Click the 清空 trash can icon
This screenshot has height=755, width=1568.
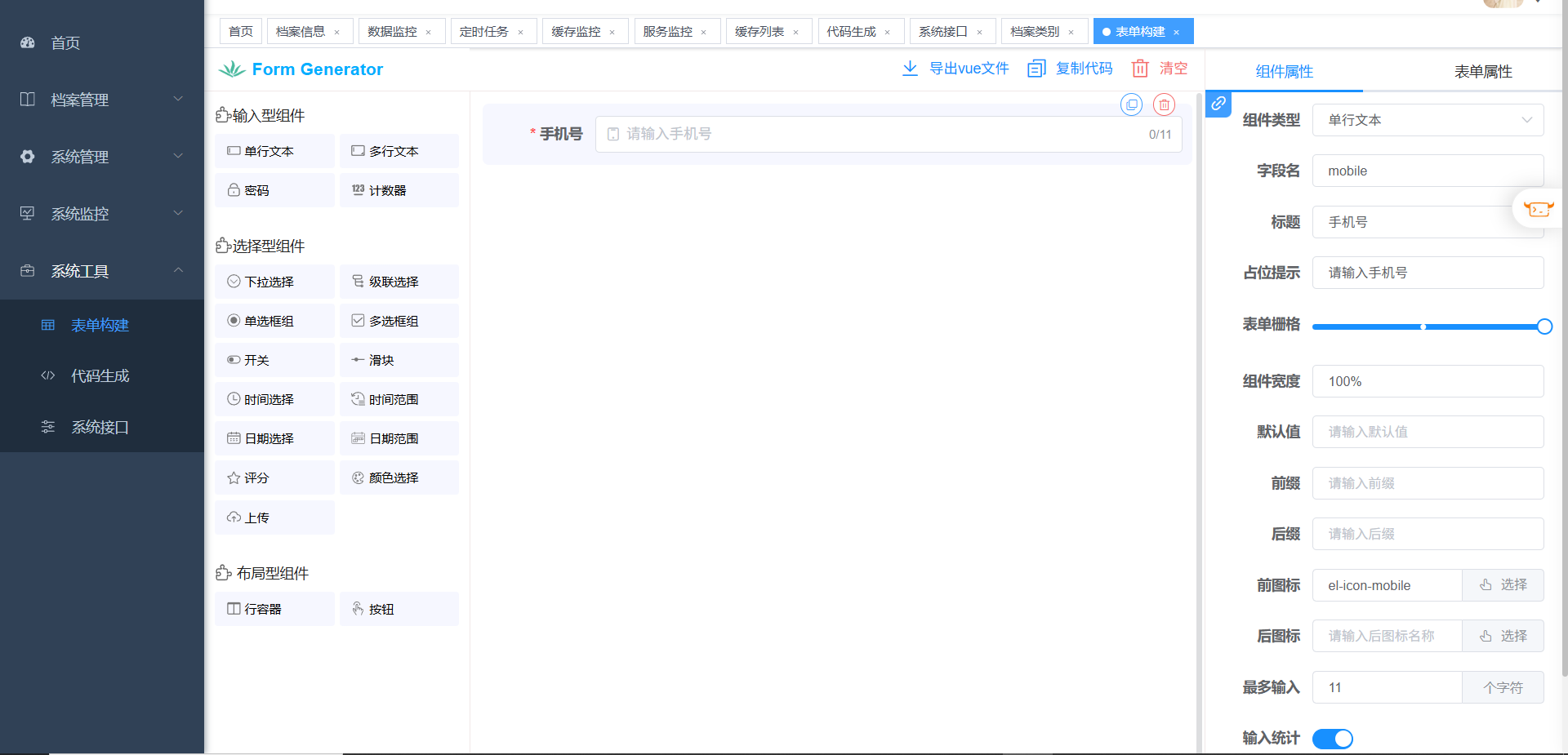pos(1140,69)
